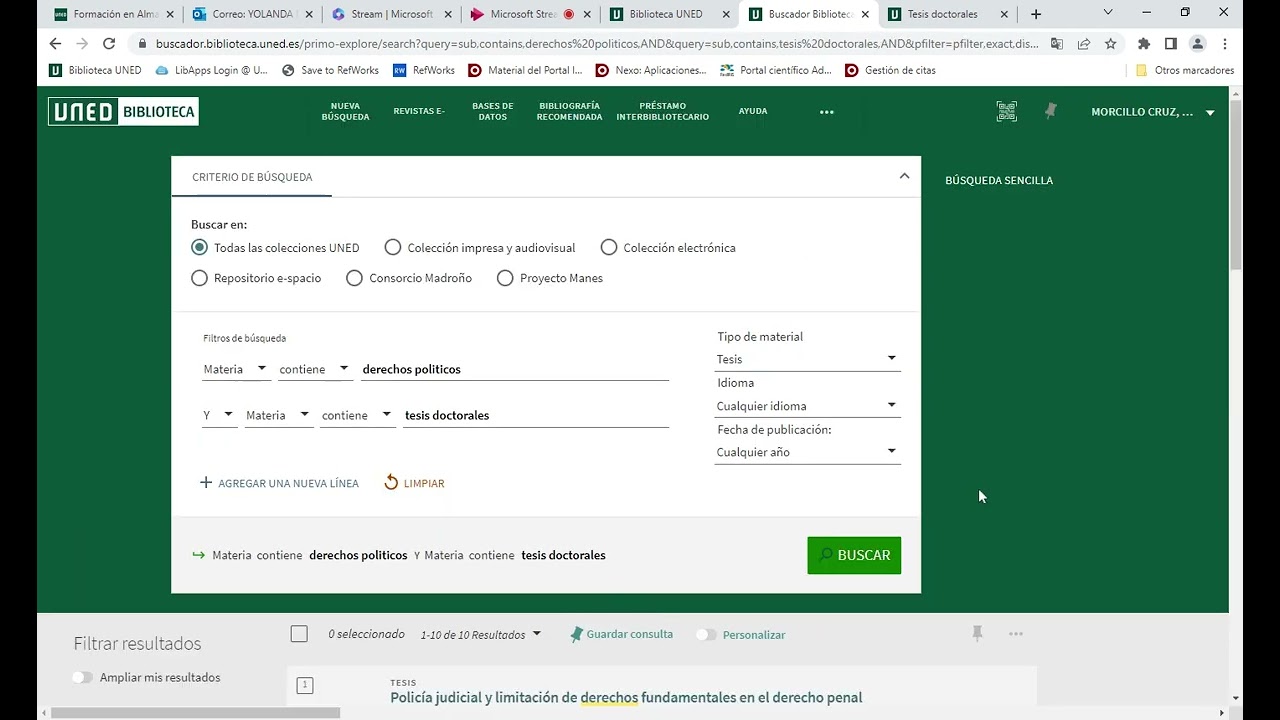Switch to Biblioteca UNED browser tab

tap(667, 14)
